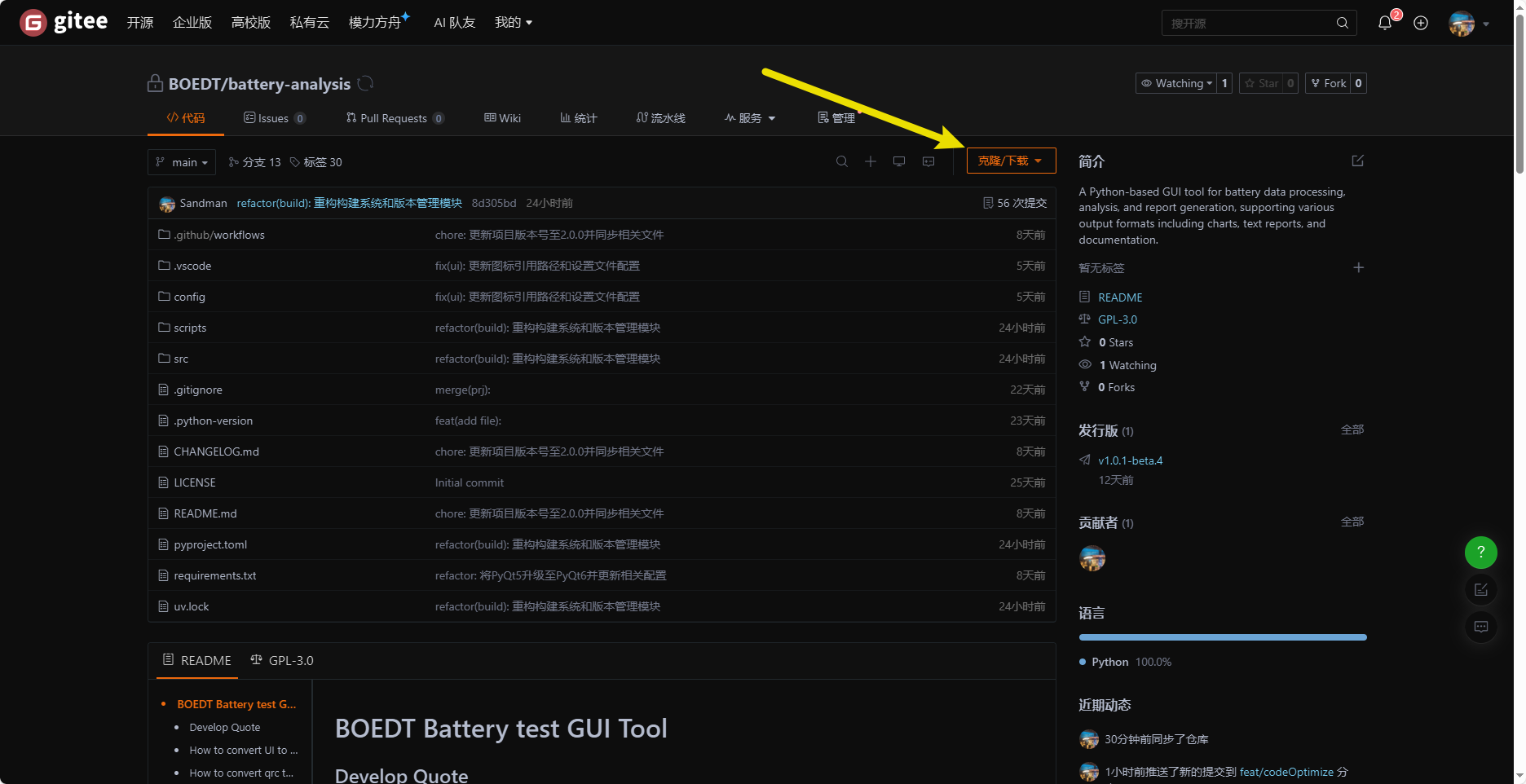Click the edit pencil icon beside 简介
1526x784 pixels.
(x=1357, y=161)
